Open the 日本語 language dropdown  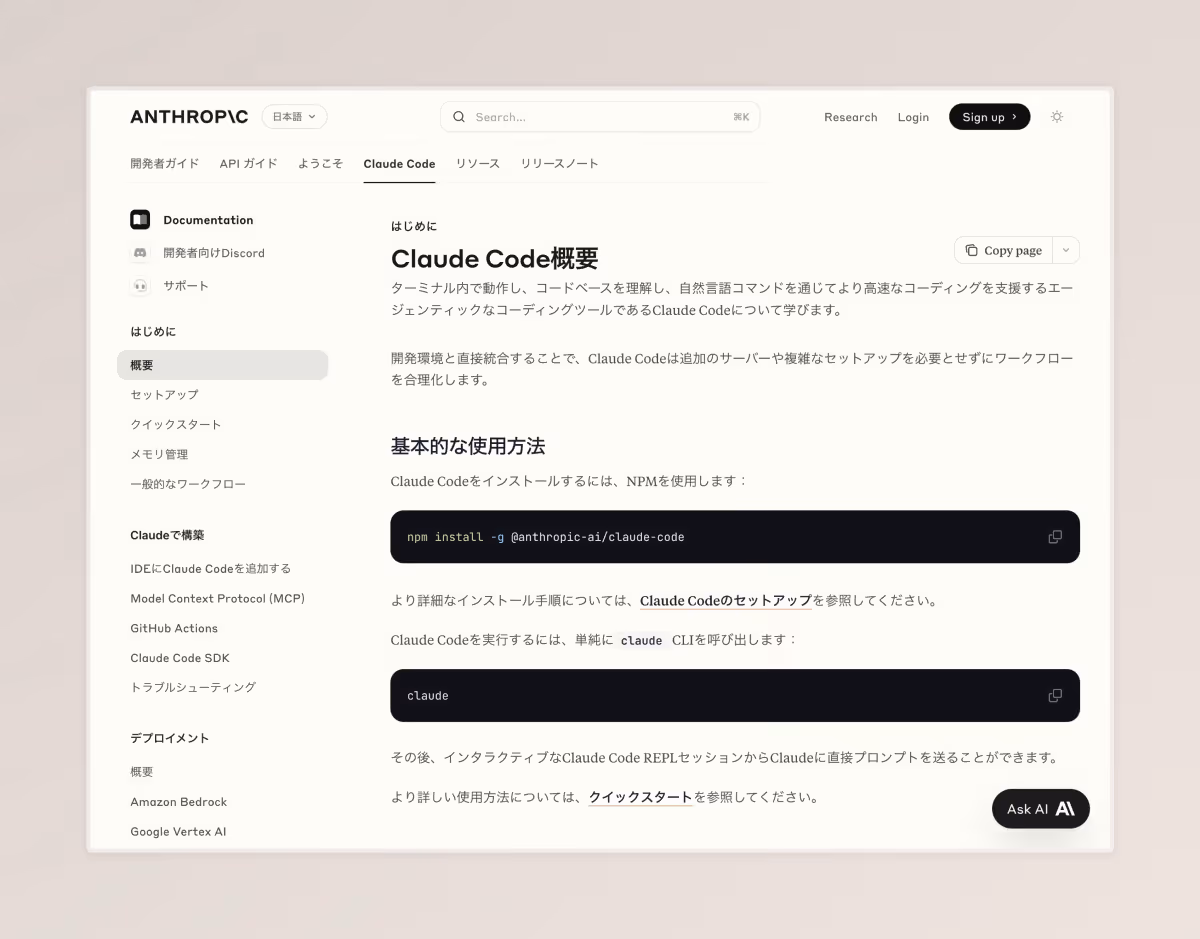pyautogui.click(x=294, y=117)
